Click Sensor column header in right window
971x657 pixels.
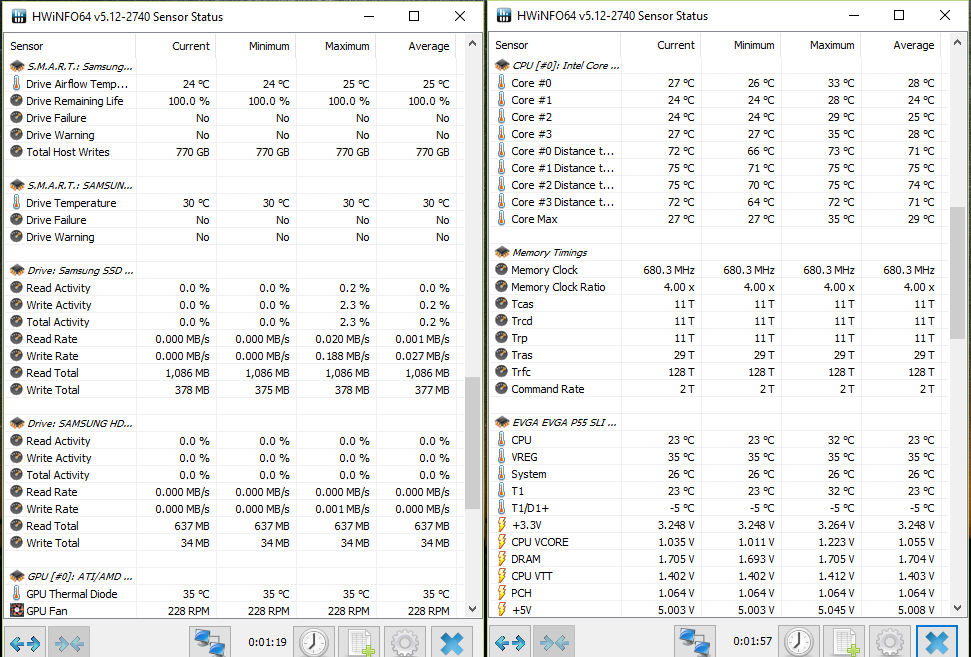(x=555, y=45)
